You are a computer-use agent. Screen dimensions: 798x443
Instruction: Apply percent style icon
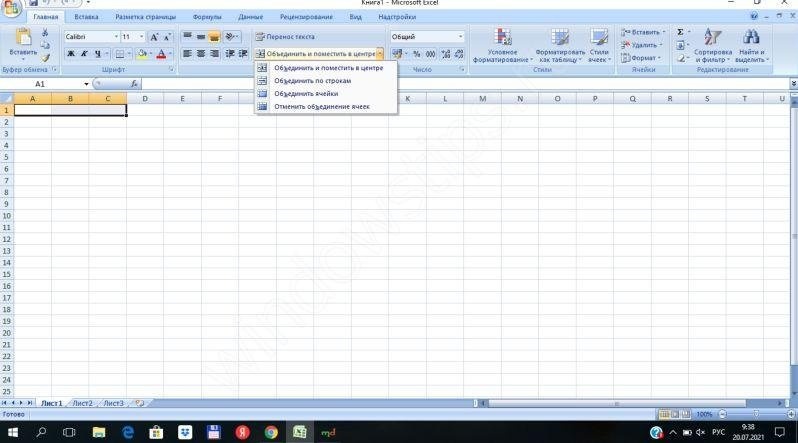click(x=417, y=54)
